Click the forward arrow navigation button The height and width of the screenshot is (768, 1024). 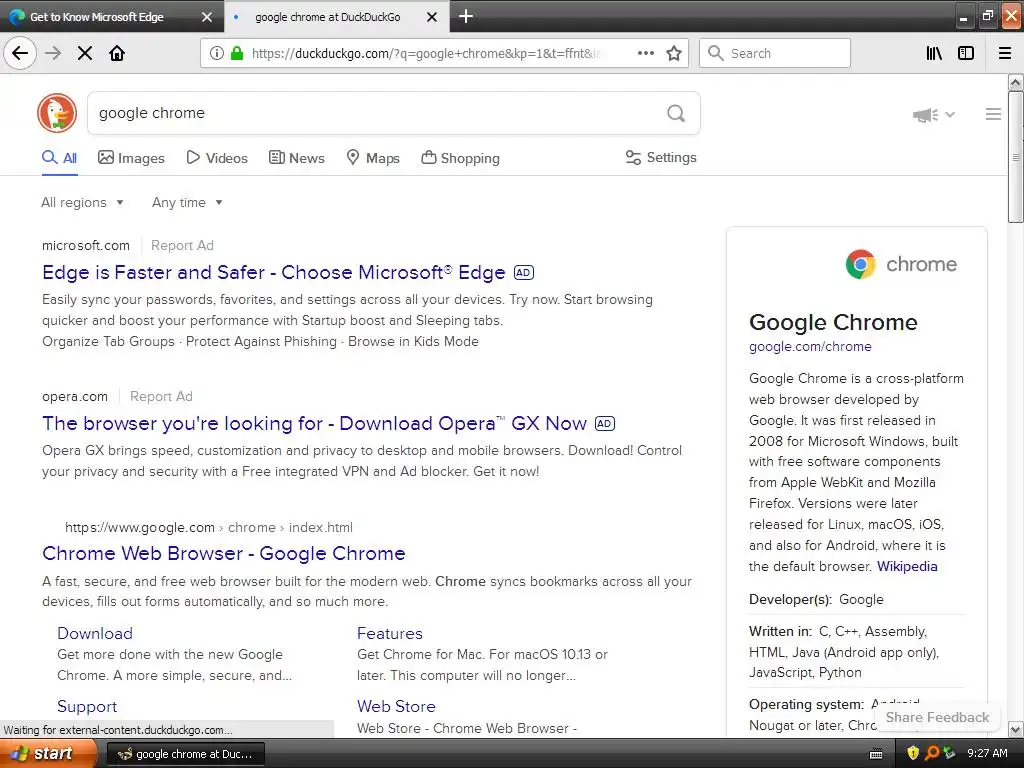pyautogui.click(x=53, y=53)
